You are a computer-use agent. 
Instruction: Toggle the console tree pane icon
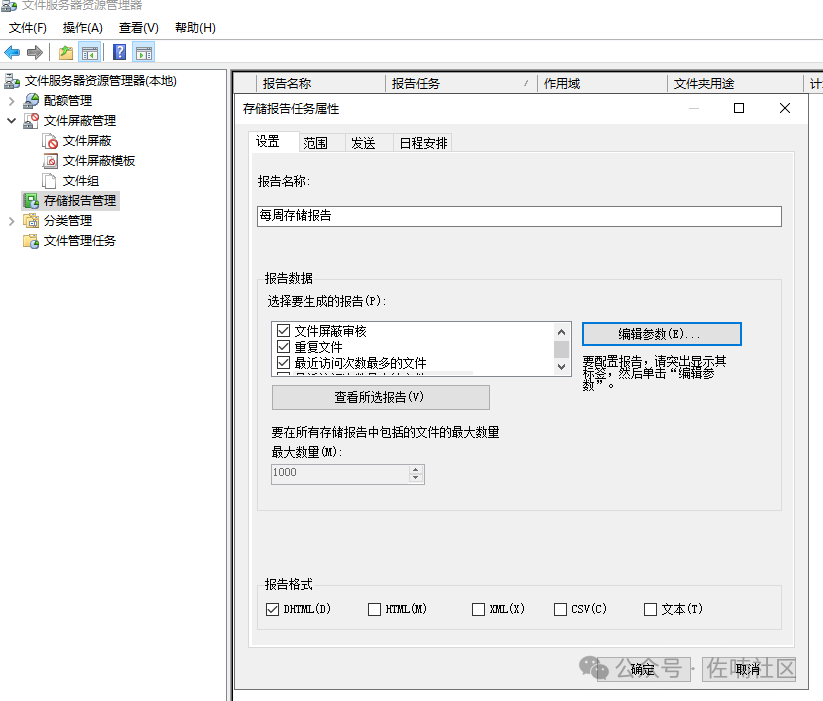pos(90,52)
